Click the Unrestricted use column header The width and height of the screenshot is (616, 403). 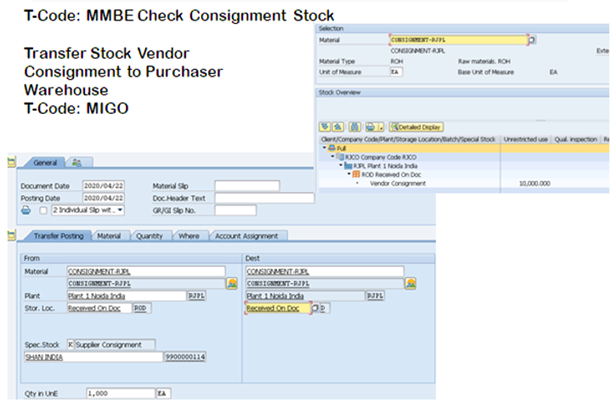click(x=526, y=139)
